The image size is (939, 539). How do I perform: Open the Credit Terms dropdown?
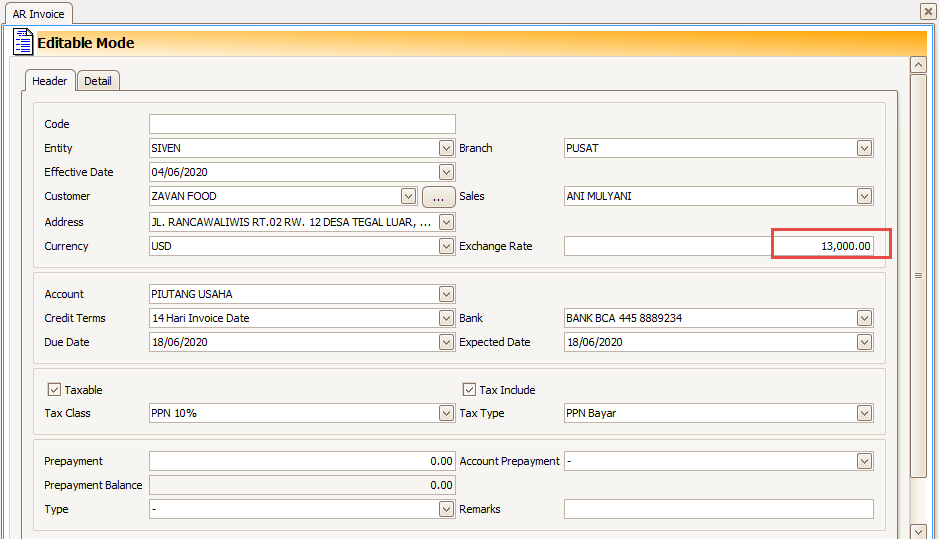point(446,318)
